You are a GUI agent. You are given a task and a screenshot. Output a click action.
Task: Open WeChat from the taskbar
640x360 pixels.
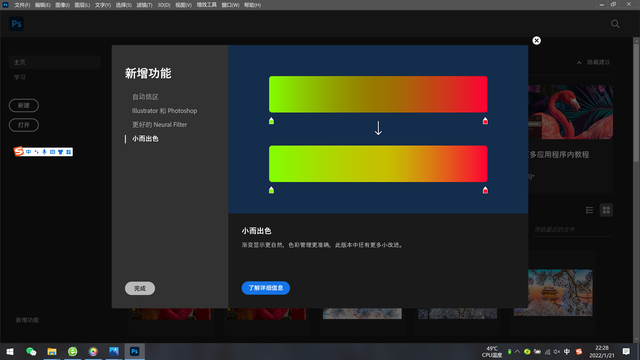point(31,351)
